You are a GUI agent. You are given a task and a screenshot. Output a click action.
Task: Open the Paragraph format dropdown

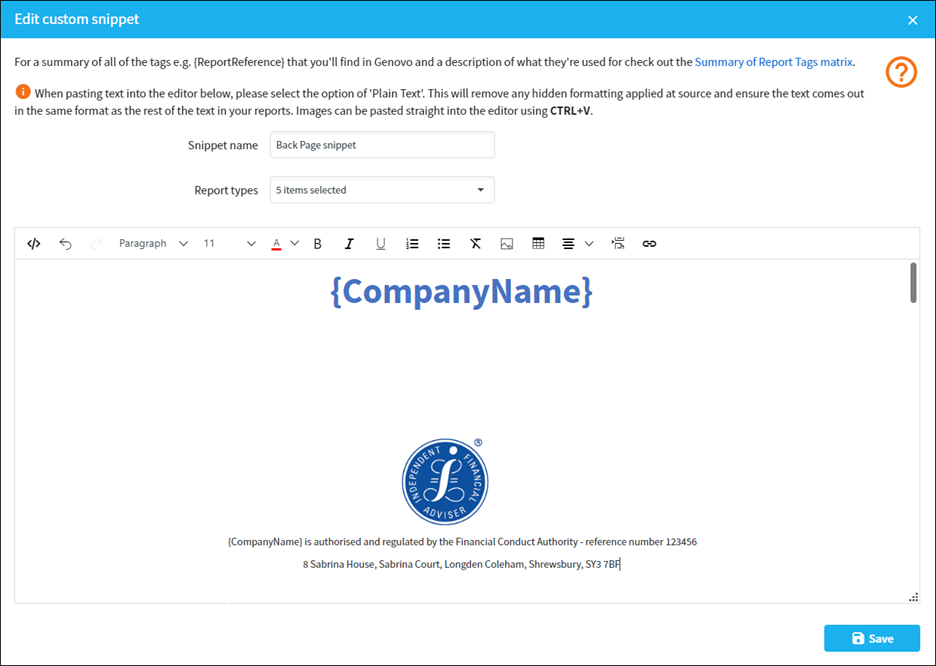click(153, 243)
